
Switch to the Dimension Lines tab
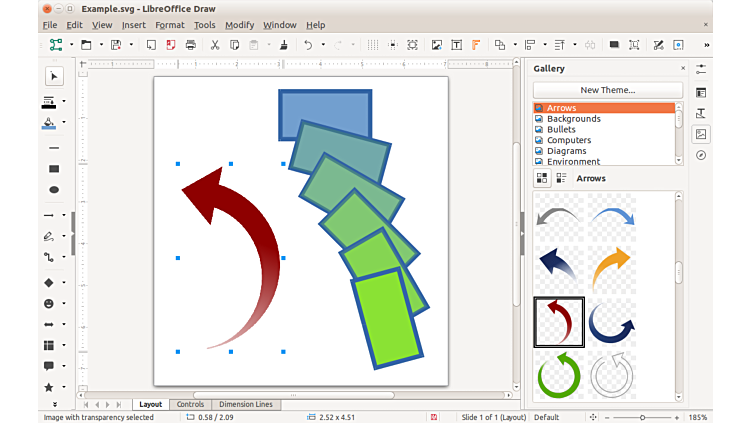(245, 405)
